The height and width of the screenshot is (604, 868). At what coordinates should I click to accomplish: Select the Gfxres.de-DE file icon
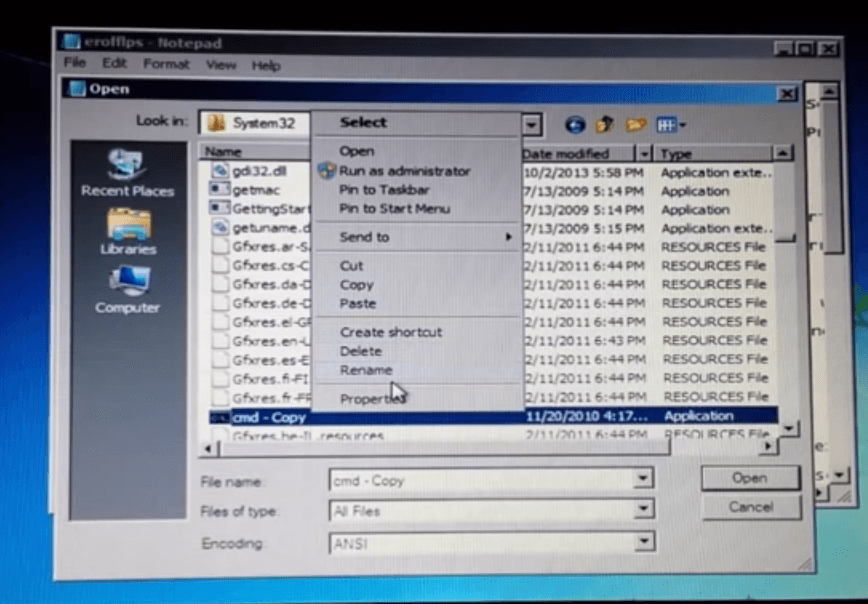[221, 303]
